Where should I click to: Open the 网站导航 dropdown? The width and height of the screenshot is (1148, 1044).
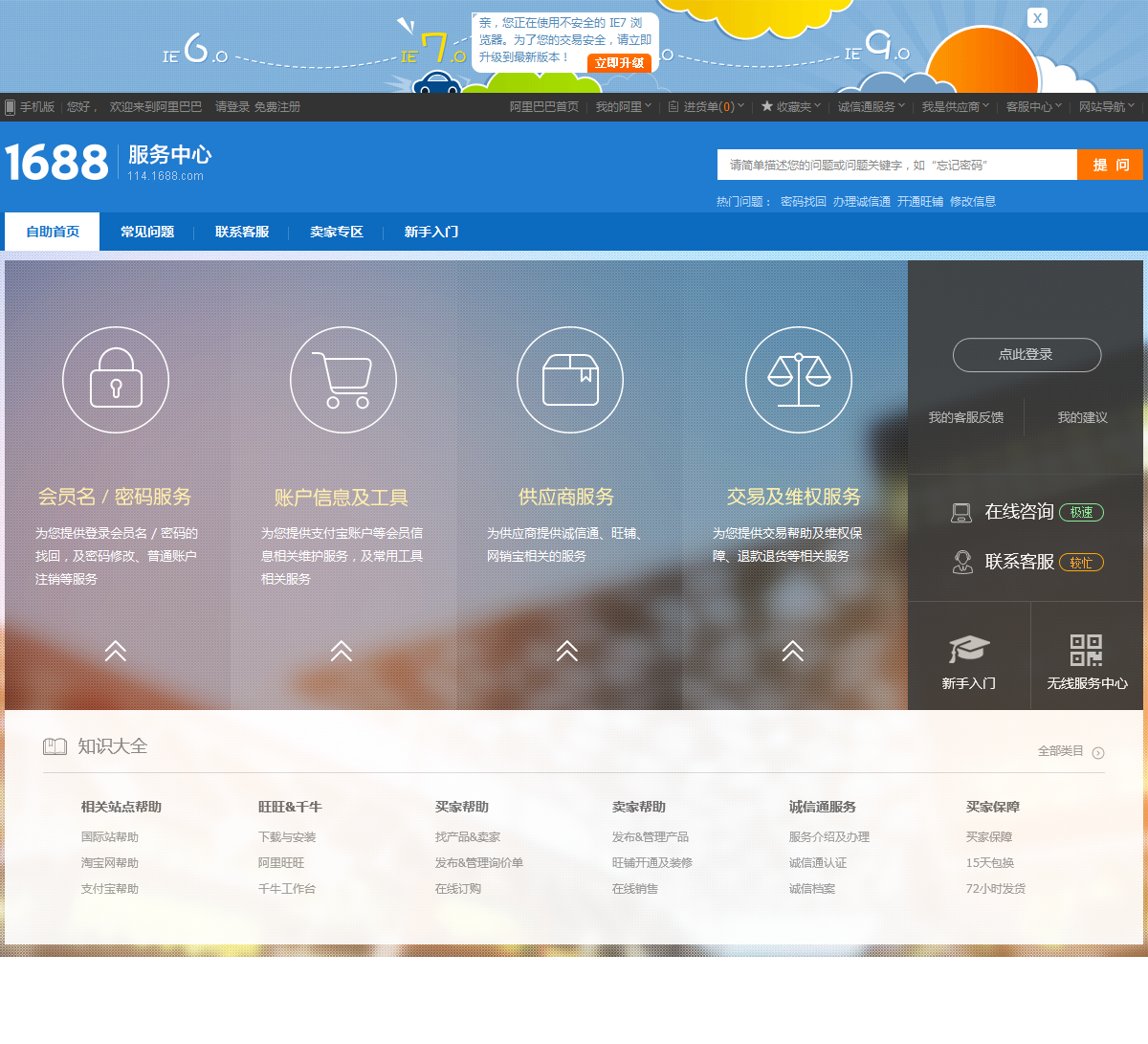[x=1107, y=107]
